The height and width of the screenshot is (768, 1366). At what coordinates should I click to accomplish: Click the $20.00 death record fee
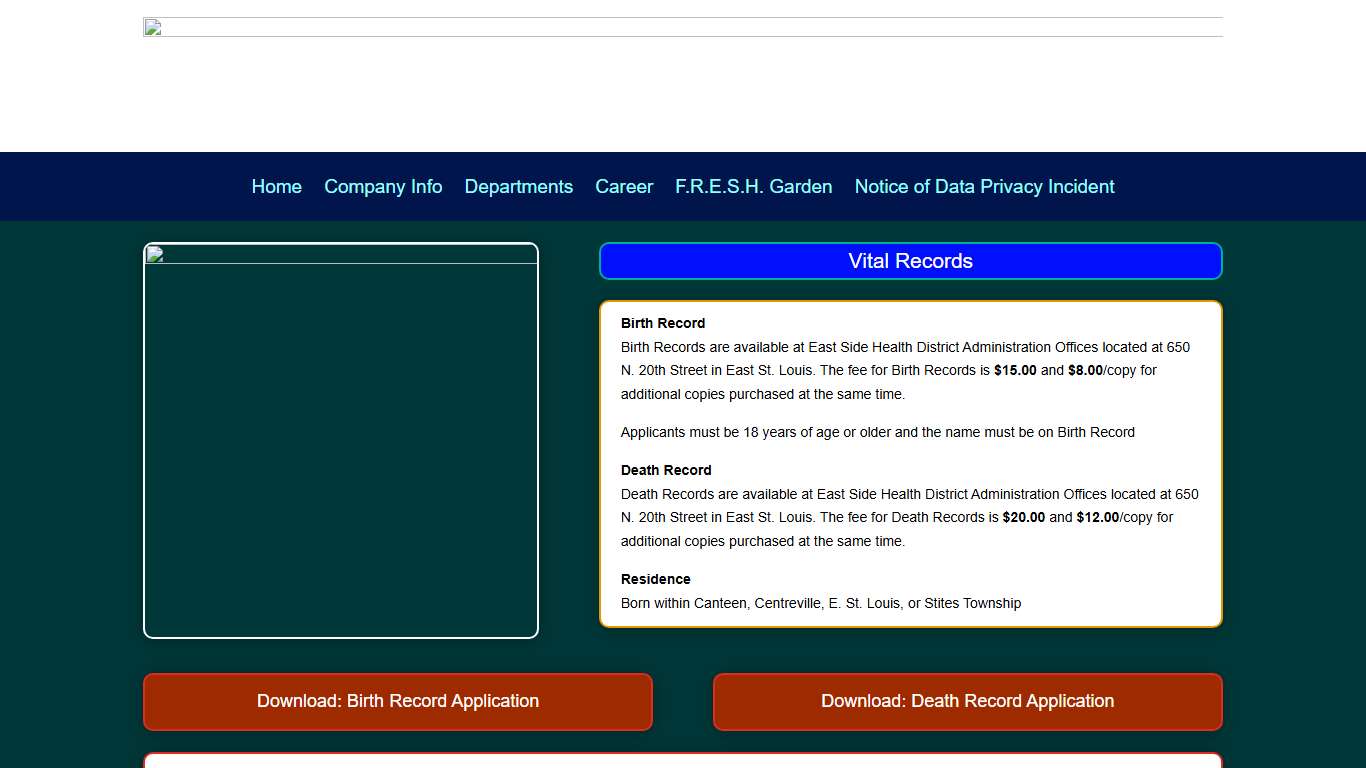pos(1023,517)
